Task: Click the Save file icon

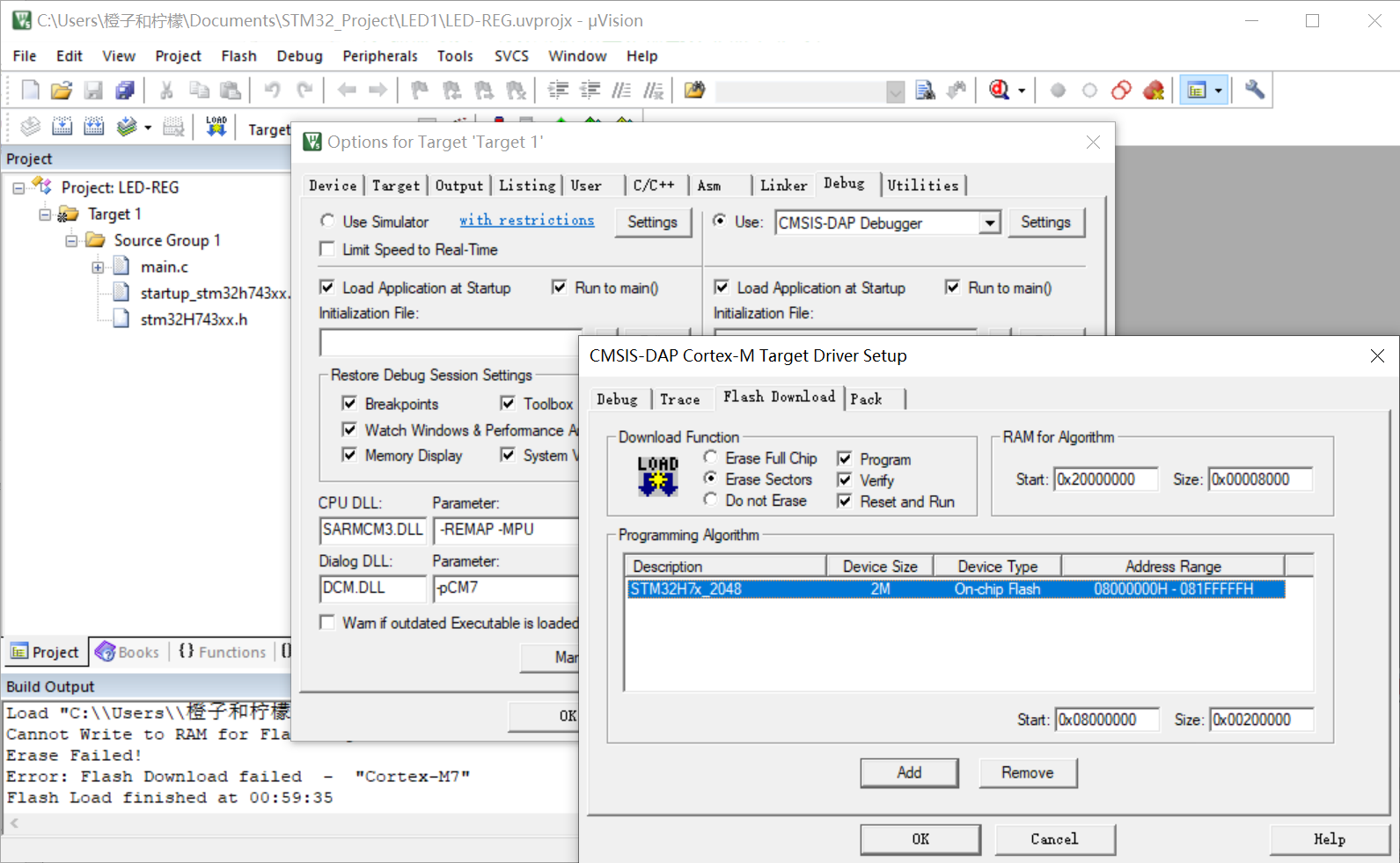Action: [x=93, y=90]
